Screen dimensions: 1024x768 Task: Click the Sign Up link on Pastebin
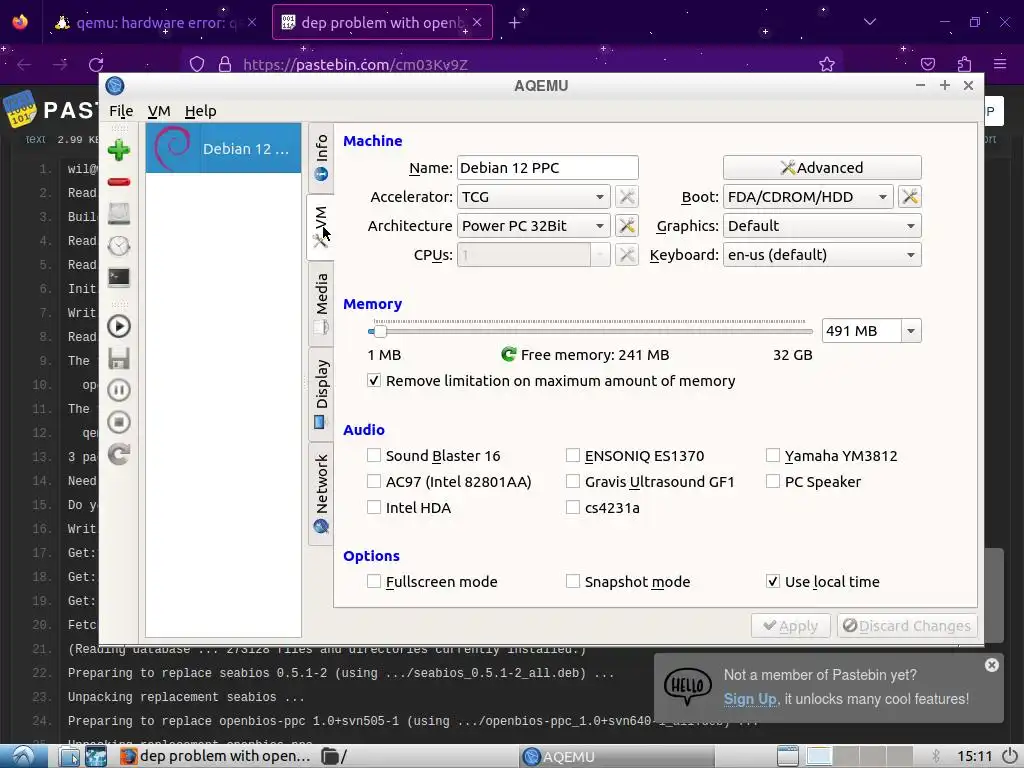tap(750, 699)
